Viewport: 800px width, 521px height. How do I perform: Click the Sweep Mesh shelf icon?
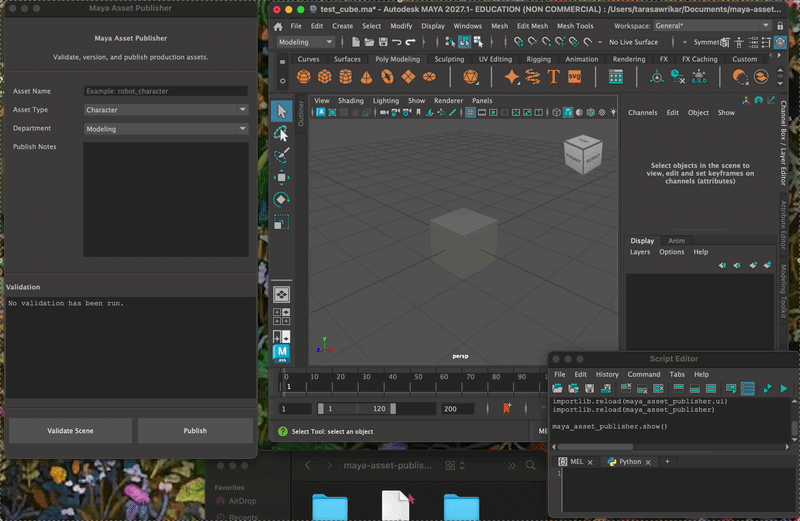pyautogui.click(x=533, y=77)
